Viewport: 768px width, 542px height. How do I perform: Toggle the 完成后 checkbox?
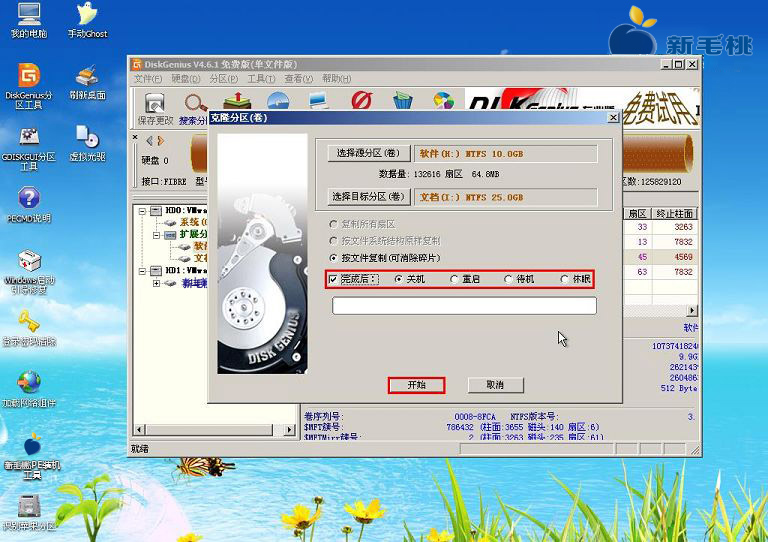coord(333,279)
